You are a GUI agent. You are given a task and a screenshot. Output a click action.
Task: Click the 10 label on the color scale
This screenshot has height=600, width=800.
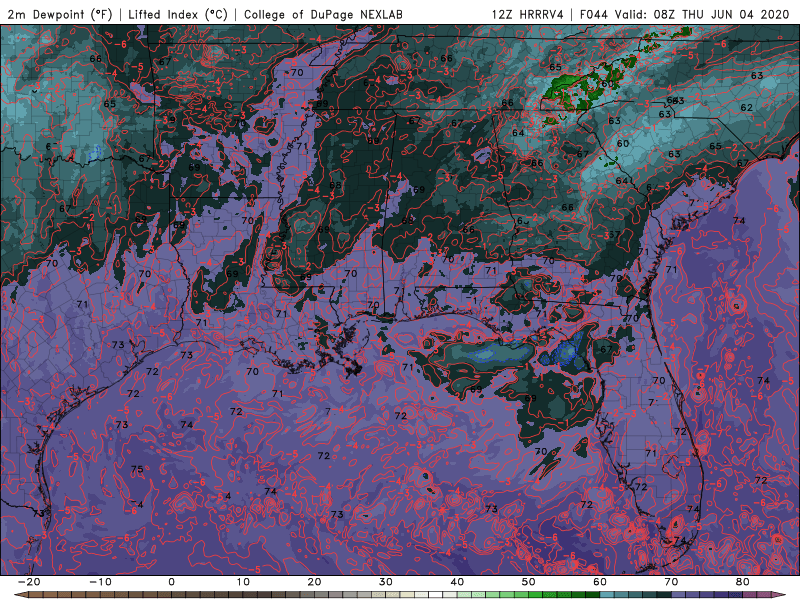243,582
